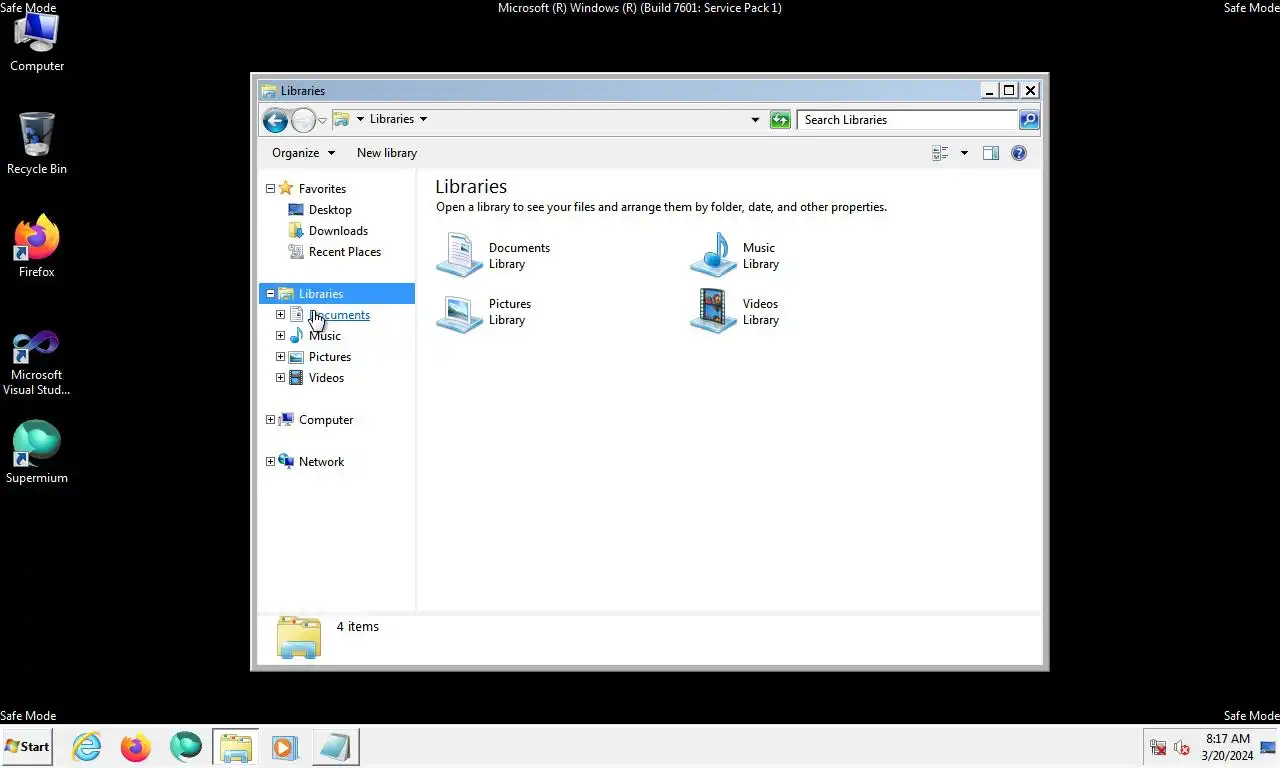
Task: Click the muted volume tray icon
Action: point(1181,747)
